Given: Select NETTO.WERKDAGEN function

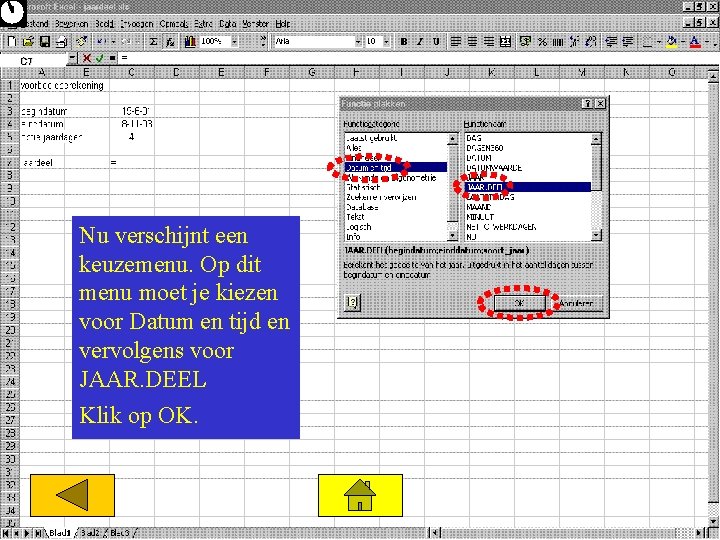Looking at the screenshot, I should click(x=528, y=227).
